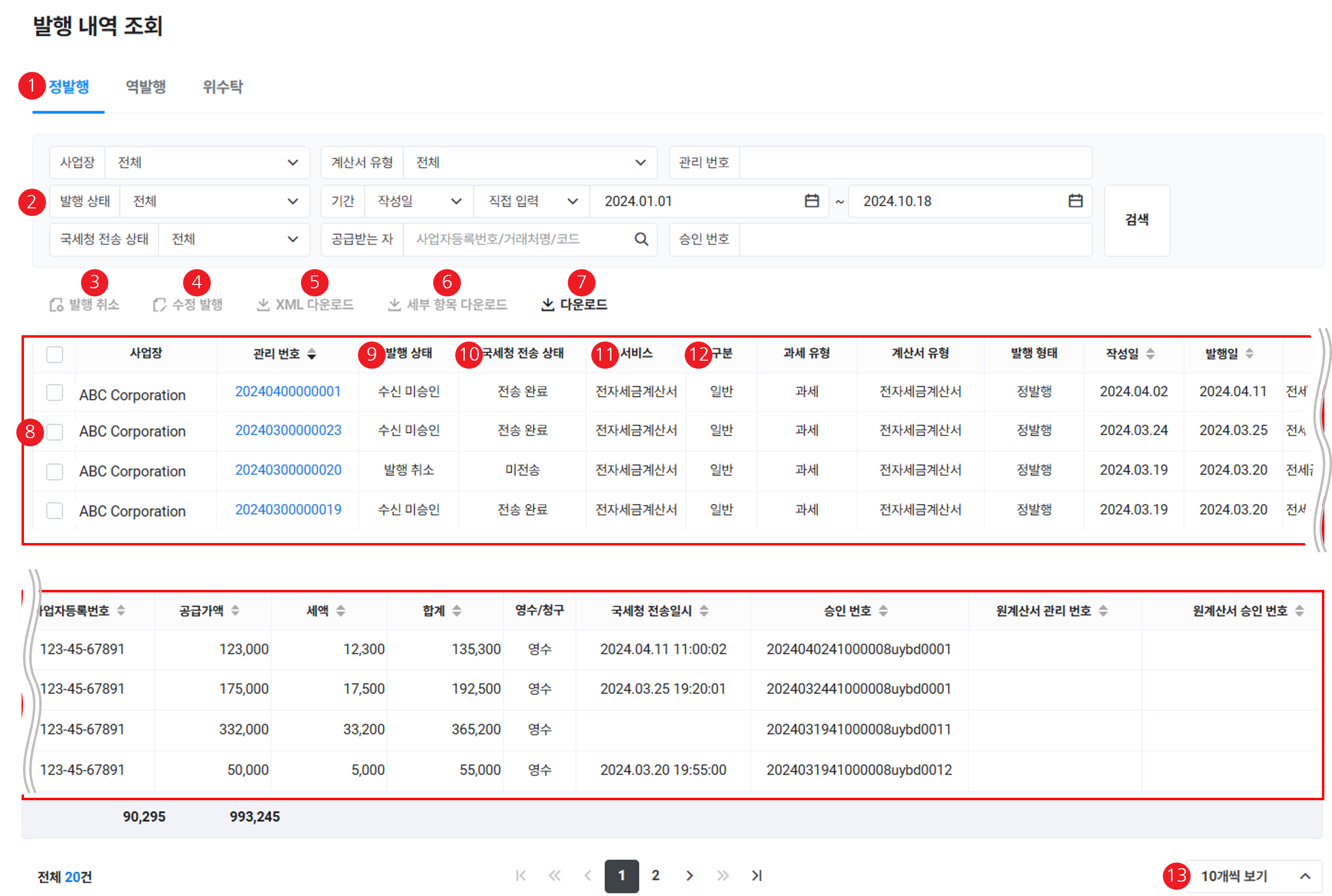Open the end date calendar picker
1332x896 pixels.
(x=1075, y=201)
